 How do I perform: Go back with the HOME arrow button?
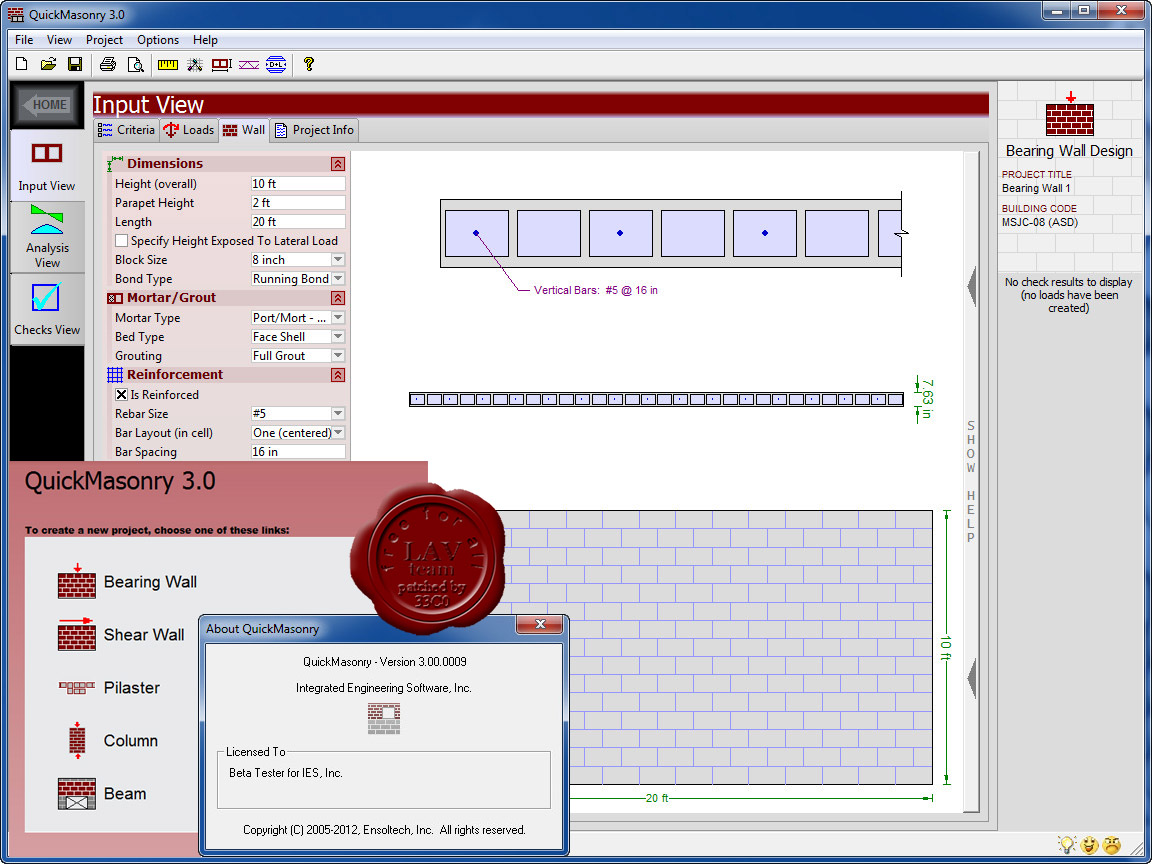[x=47, y=105]
